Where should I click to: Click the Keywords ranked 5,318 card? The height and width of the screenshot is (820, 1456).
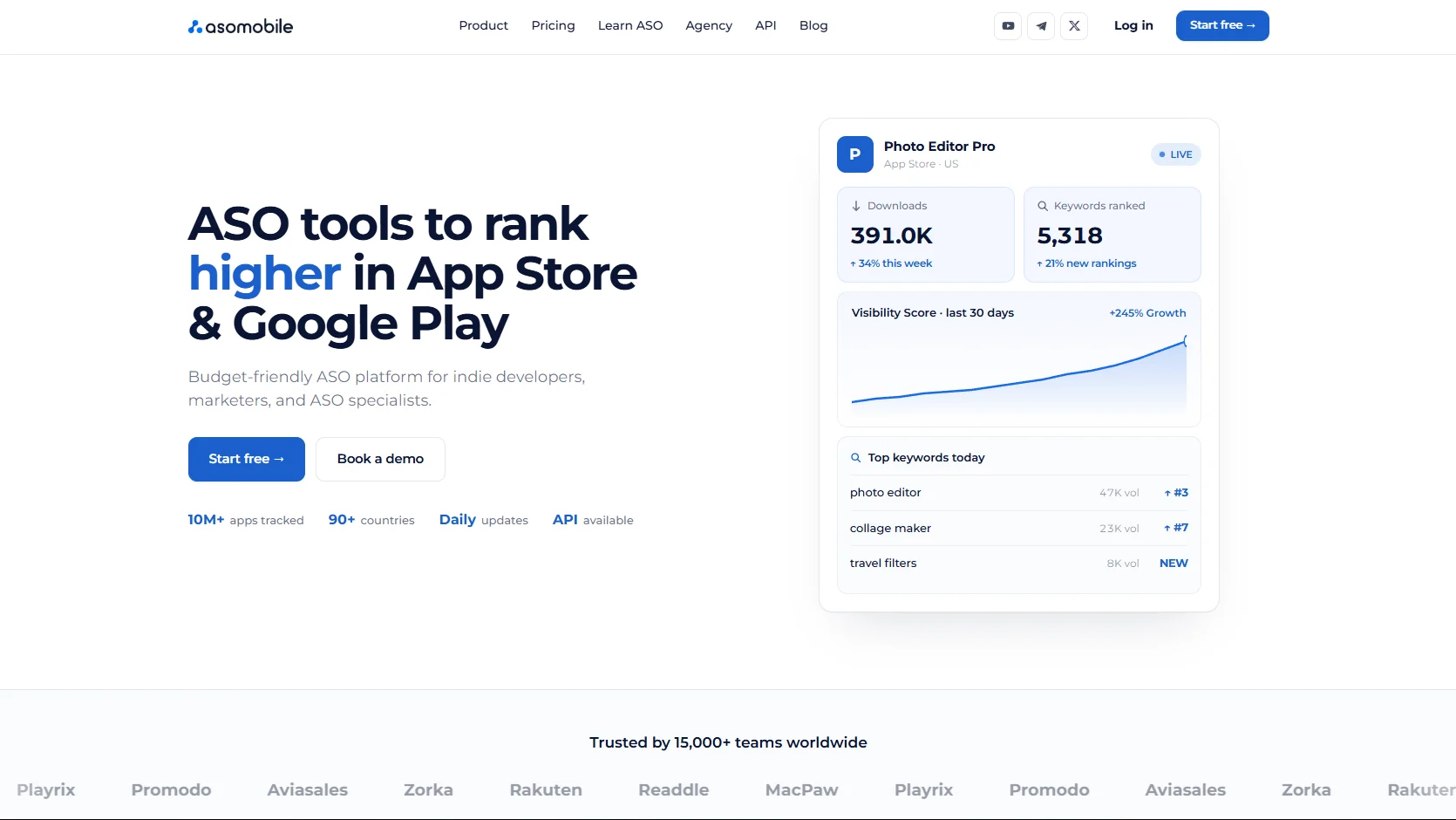point(1112,235)
